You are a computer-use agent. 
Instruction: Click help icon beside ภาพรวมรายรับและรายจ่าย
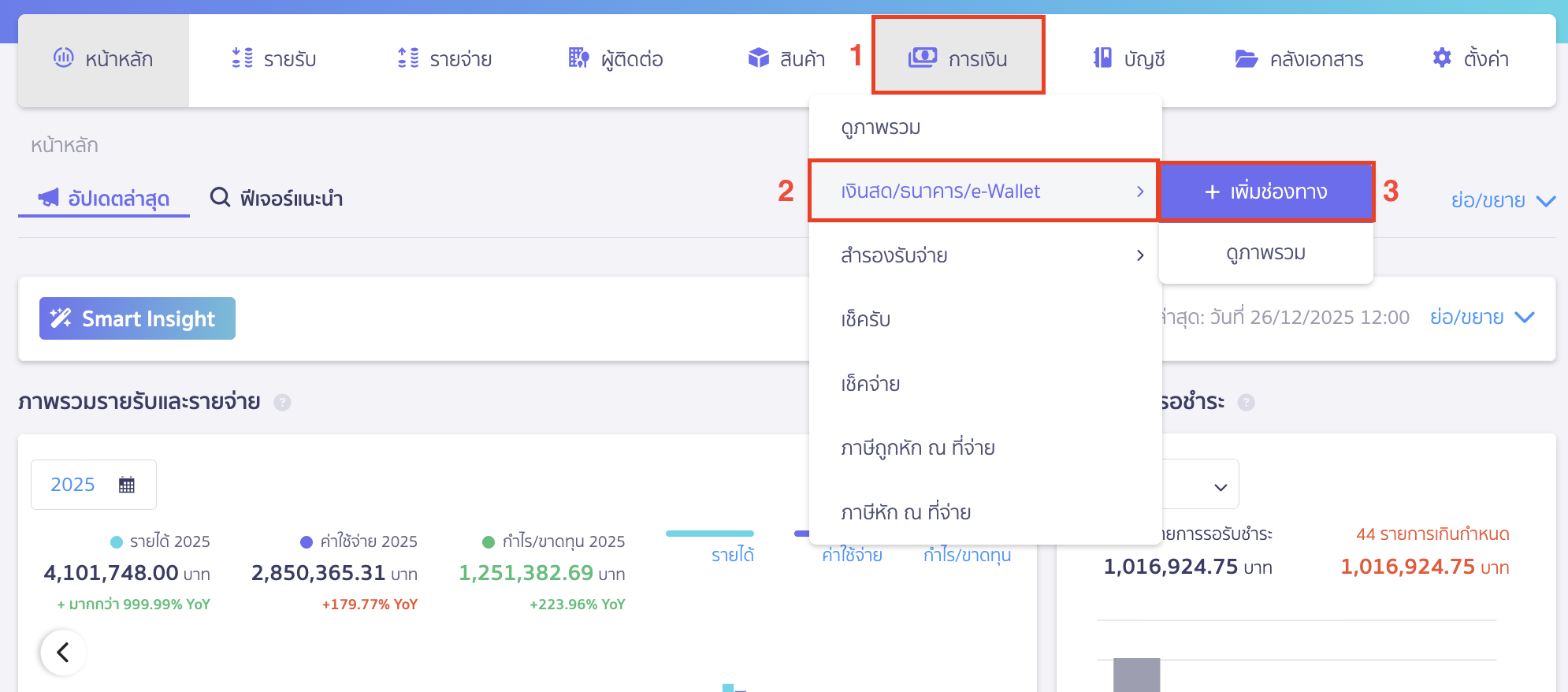click(282, 403)
